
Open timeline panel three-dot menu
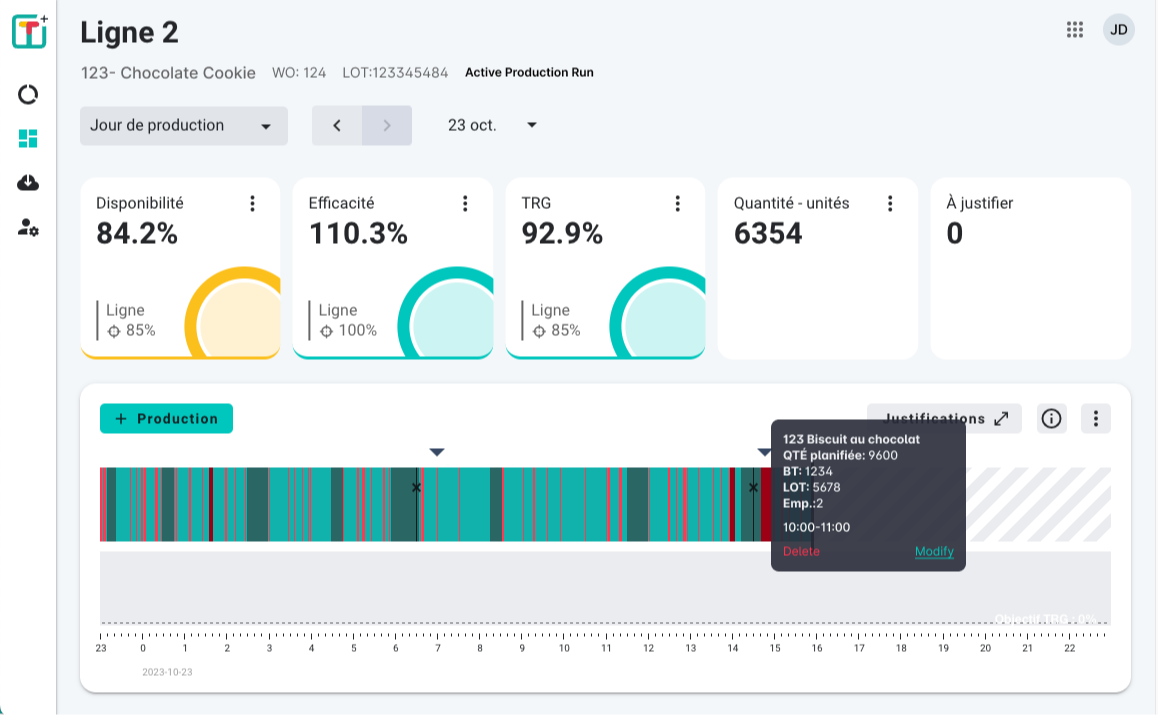tap(1096, 419)
